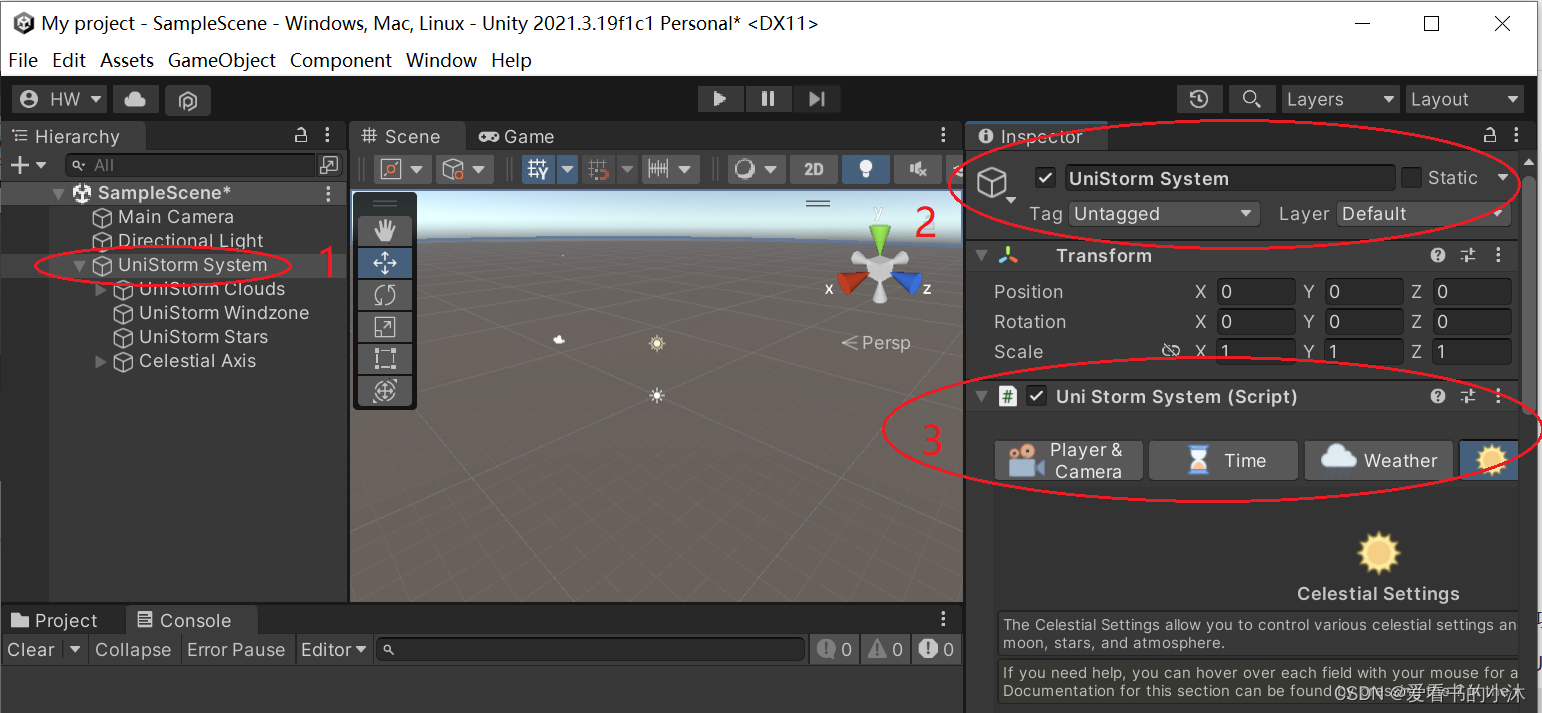Open the GameObject menu
1542x713 pixels.
(x=222, y=60)
